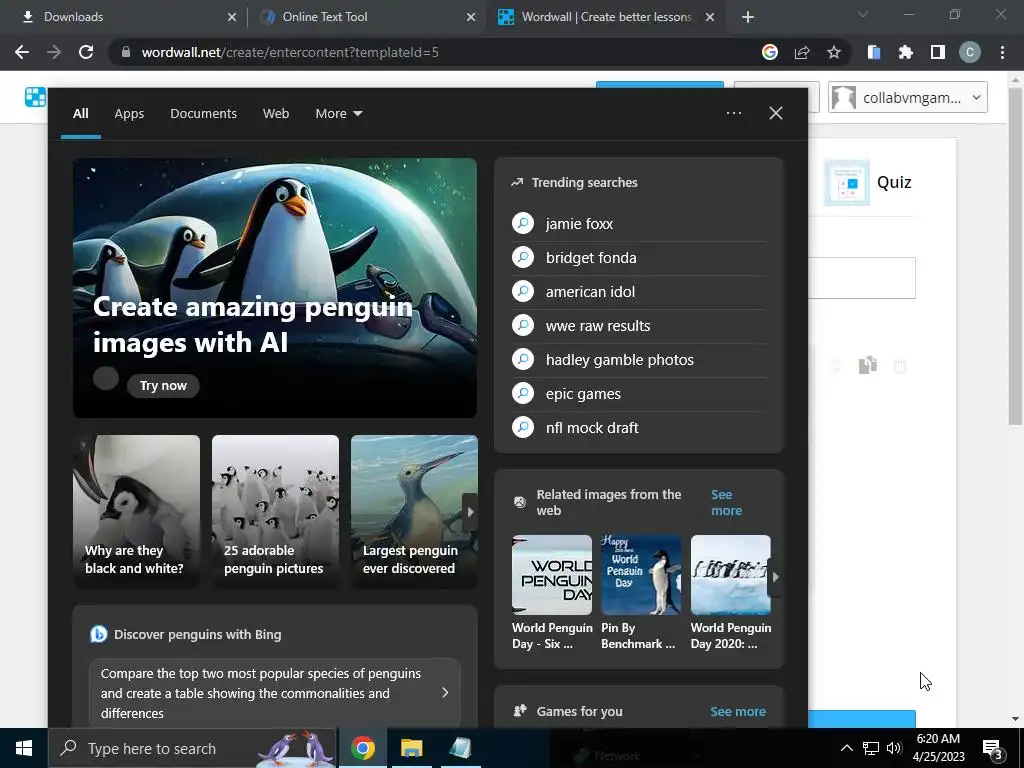Show hidden system tray icons

[x=846, y=748]
